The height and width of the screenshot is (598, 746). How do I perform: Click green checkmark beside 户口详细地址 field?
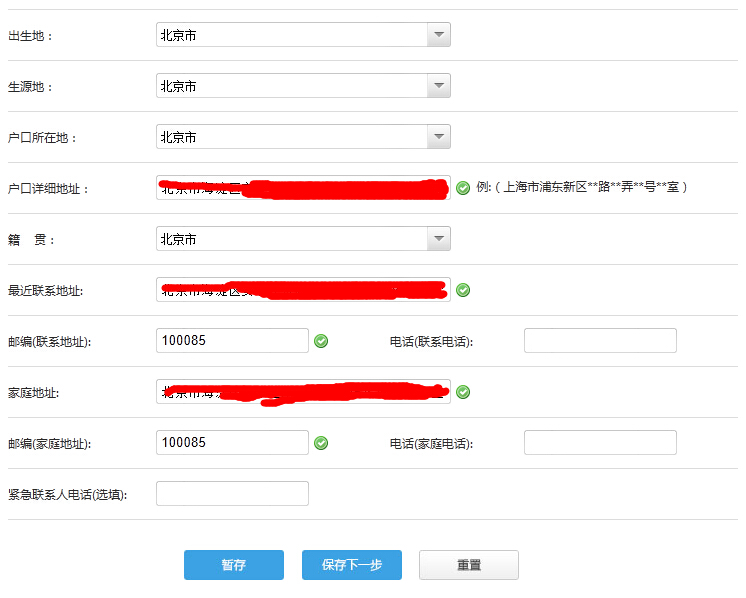463,188
